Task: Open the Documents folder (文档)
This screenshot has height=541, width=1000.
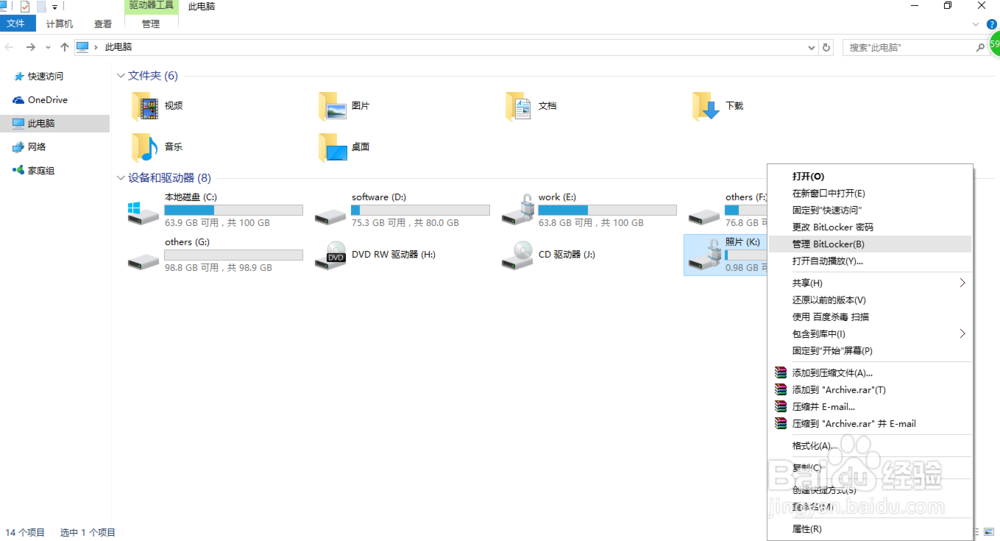Action: tap(519, 106)
